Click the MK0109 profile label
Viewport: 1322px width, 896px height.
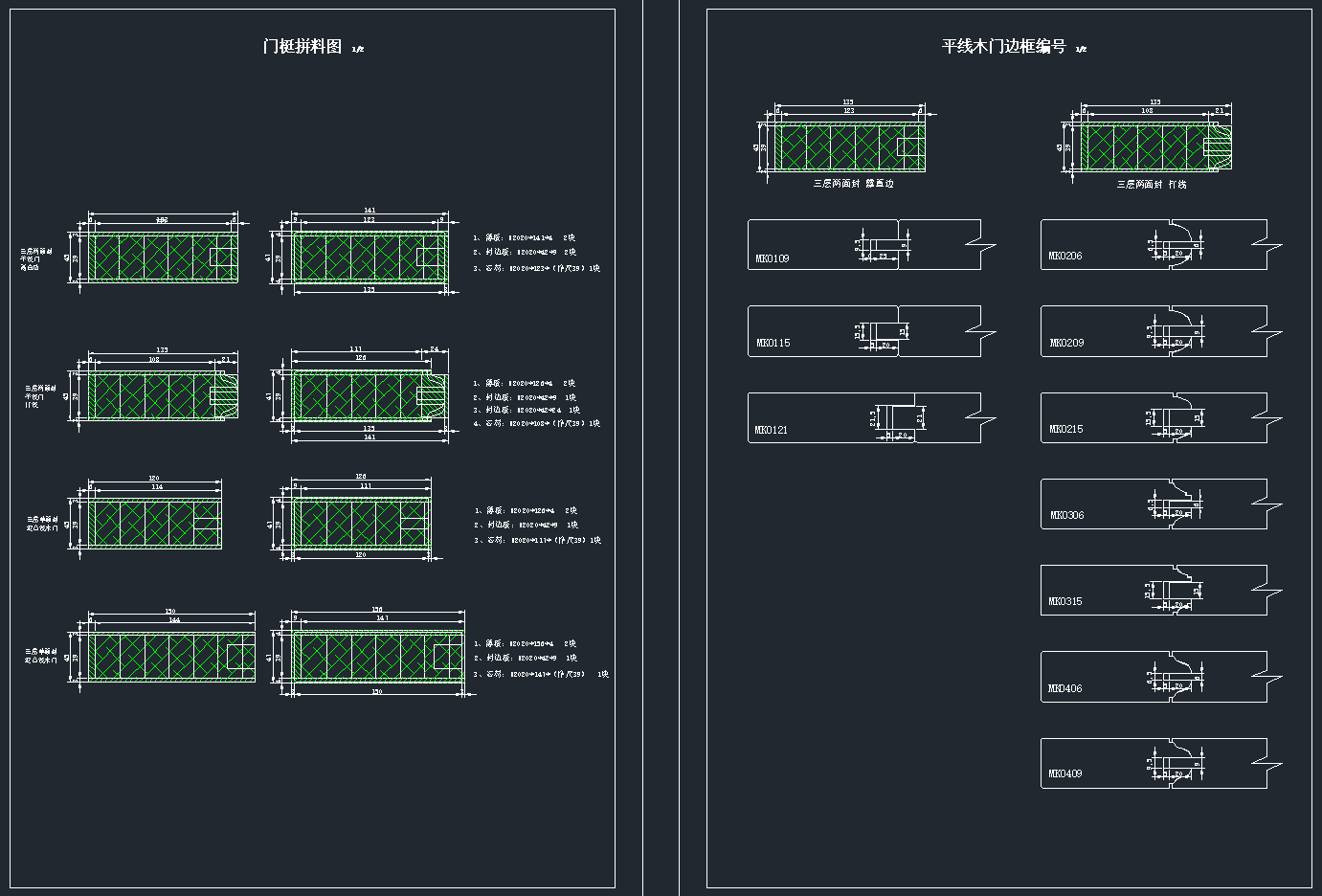click(772, 258)
